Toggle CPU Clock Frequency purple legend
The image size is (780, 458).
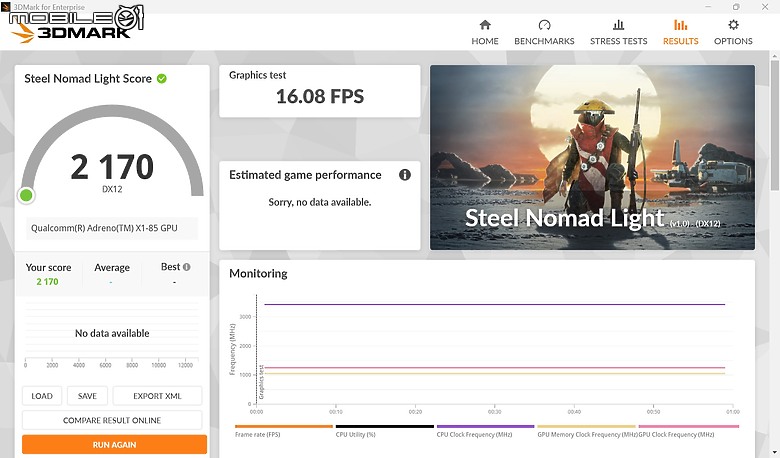(486, 431)
